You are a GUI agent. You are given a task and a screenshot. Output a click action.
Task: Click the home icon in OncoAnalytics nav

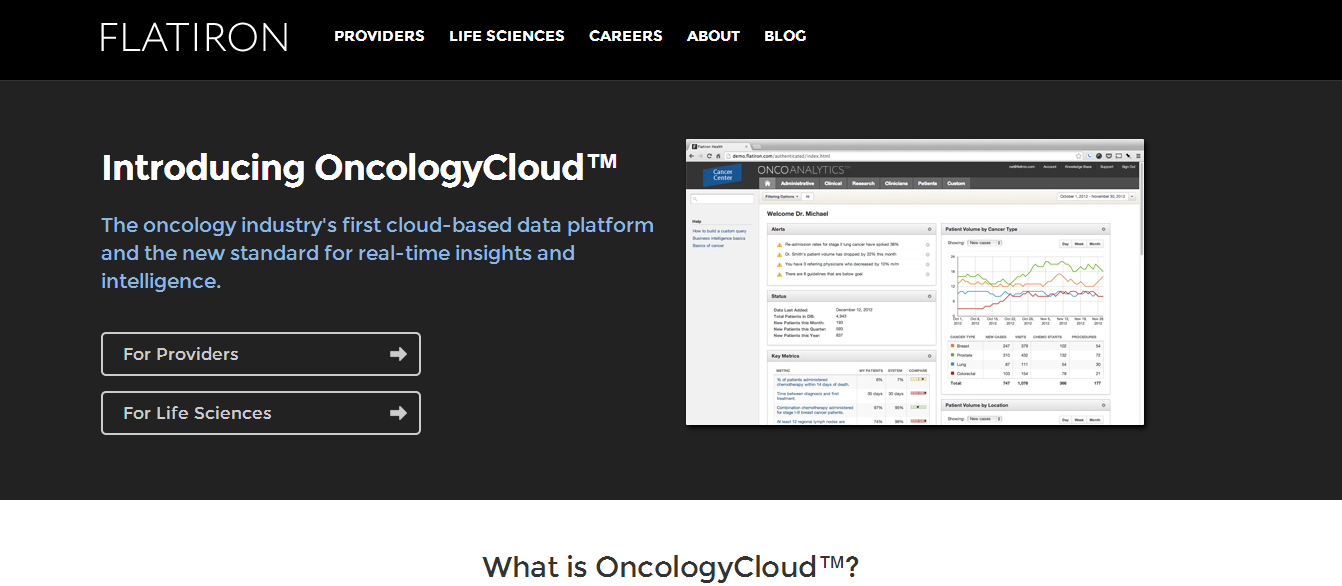767,183
